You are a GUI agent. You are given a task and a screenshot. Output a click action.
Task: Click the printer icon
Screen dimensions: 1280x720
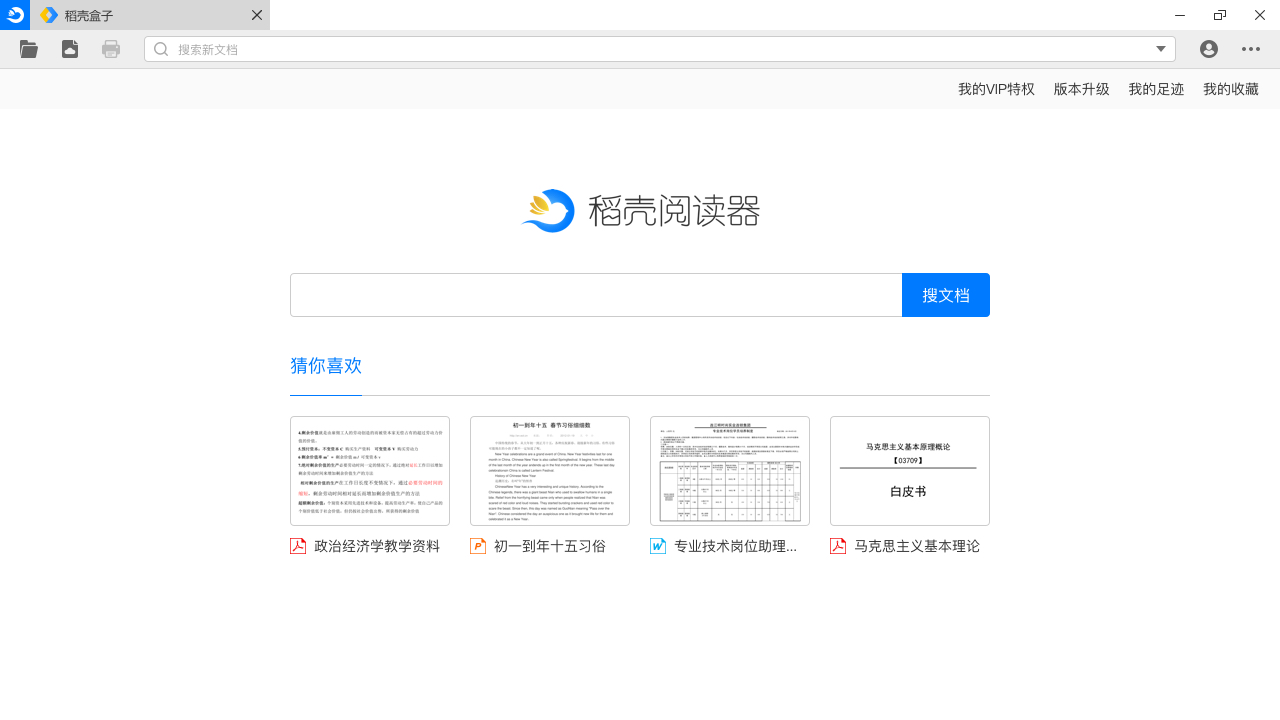pyautogui.click(x=111, y=49)
